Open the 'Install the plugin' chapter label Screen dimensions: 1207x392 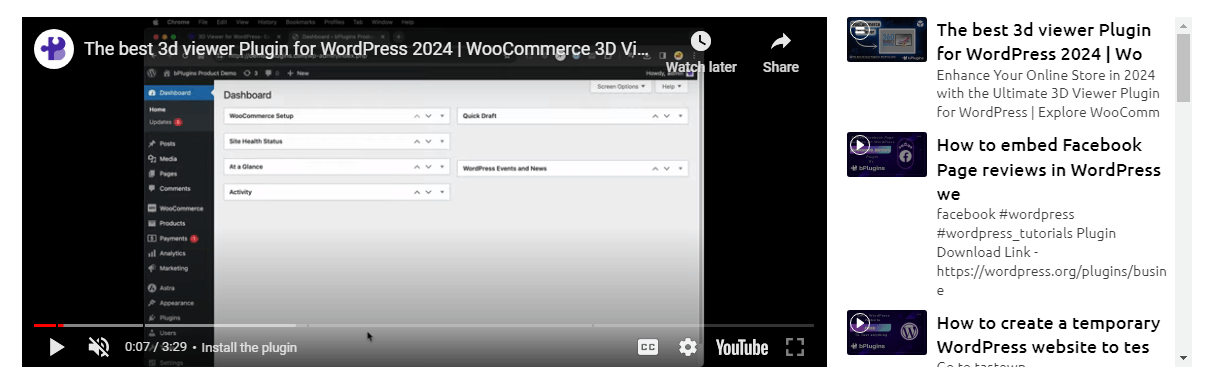pyautogui.click(x=249, y=348)
